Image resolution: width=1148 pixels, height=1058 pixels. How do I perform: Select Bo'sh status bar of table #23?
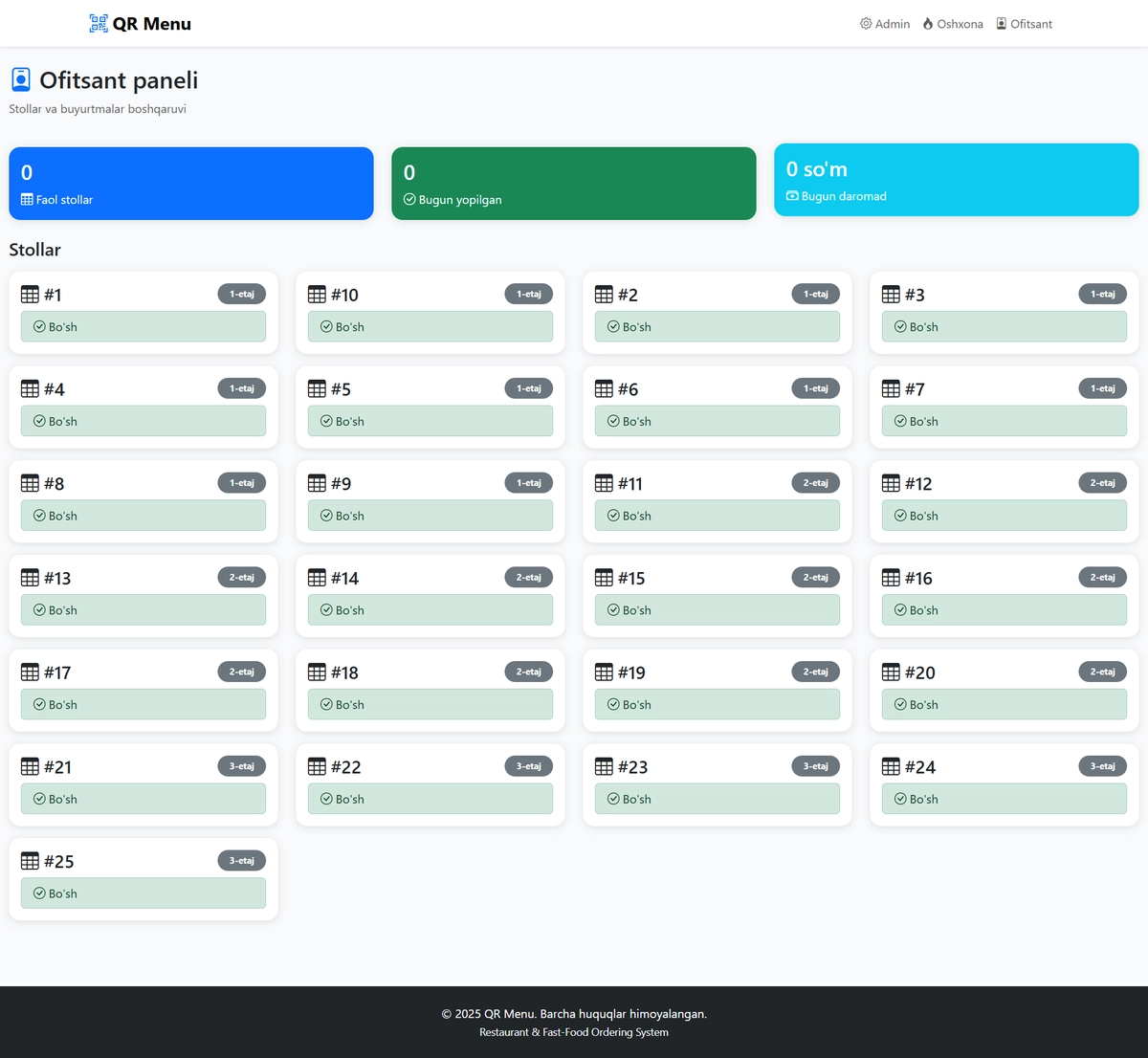point(717,799)
